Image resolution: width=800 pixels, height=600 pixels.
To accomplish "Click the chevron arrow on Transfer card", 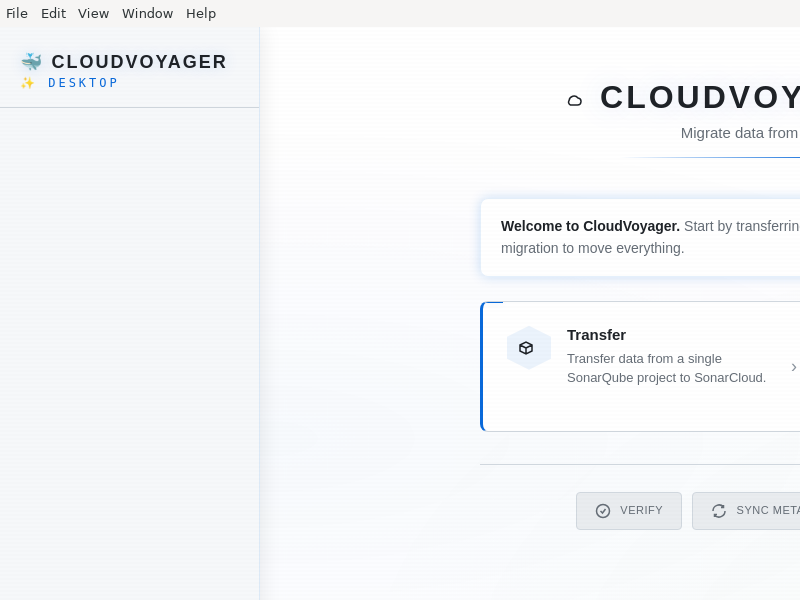I will click(x=794, y=367).
